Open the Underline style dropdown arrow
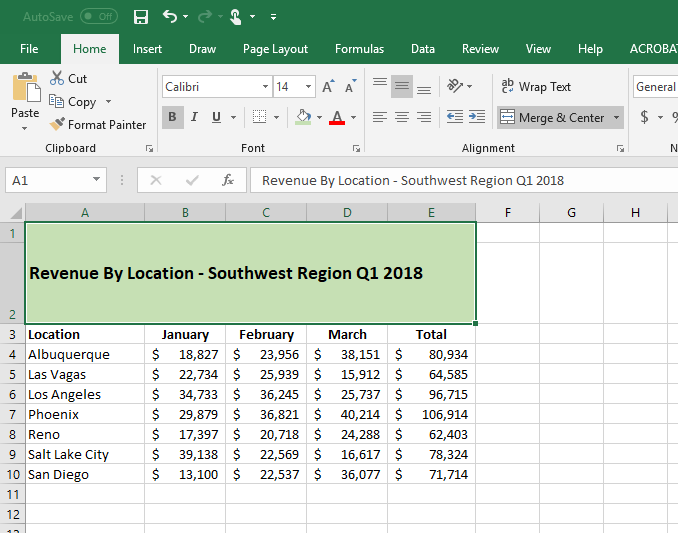Viewport: 678px width, 533px height. (x=233, y=117)
